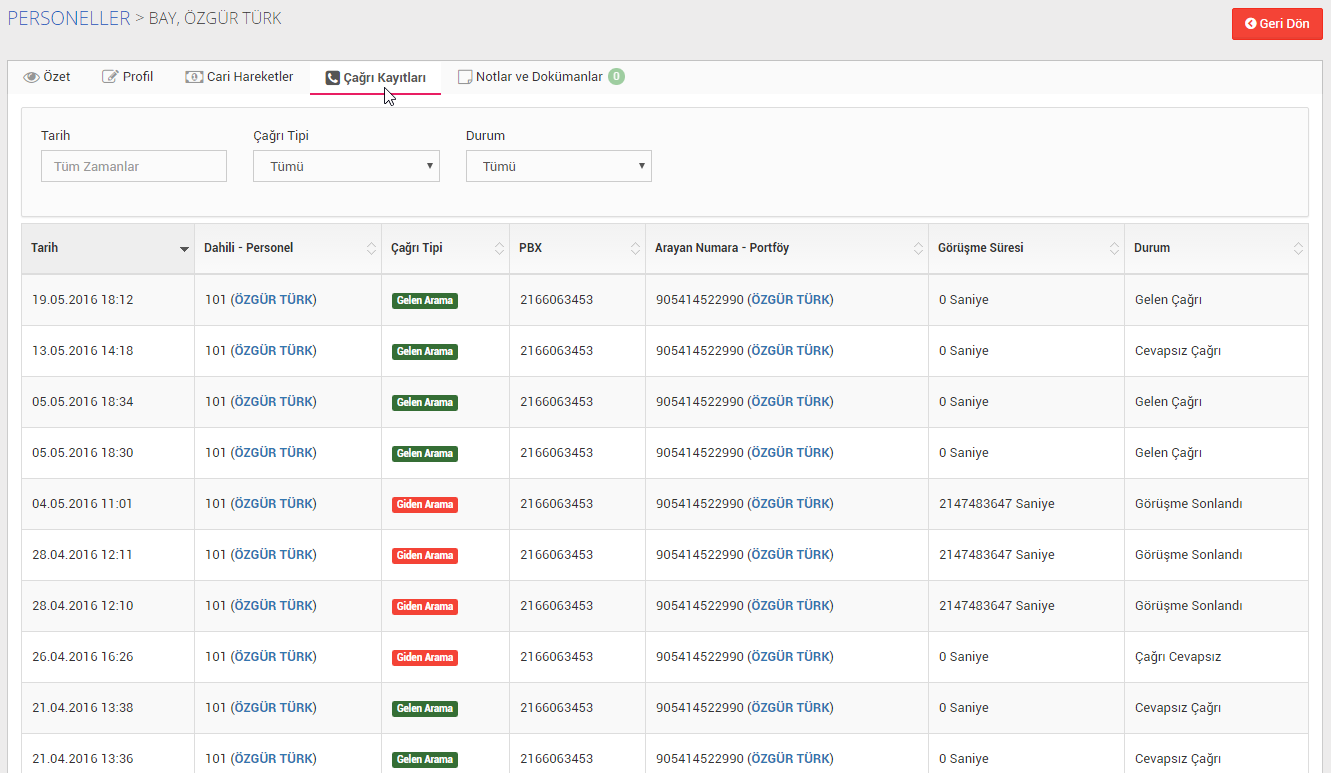
Task: Click 2147483647 Saniye in 28.04.2016 12:10 row
Action: (997, 606)
